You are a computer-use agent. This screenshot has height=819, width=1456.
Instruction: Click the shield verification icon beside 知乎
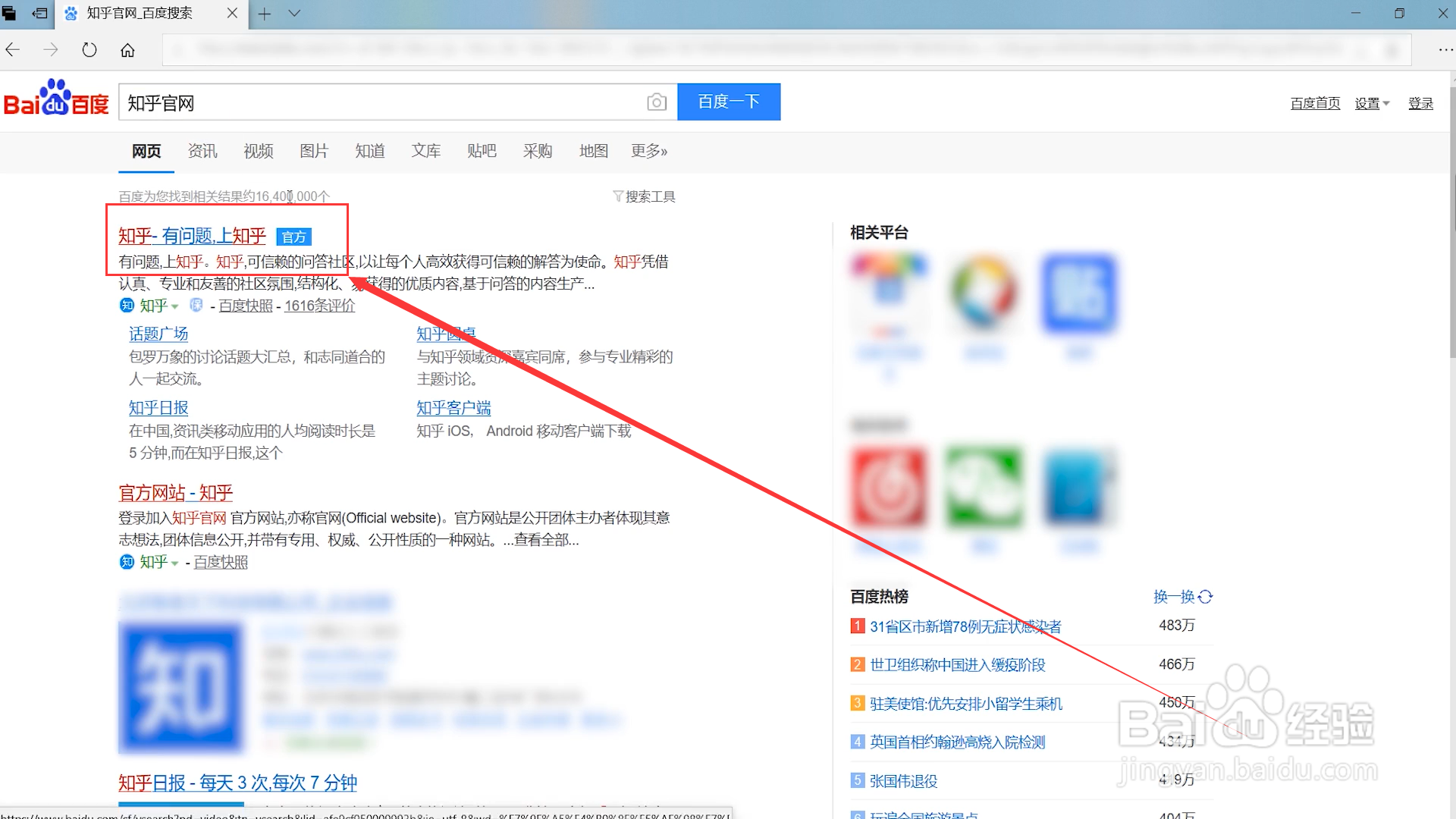[196, 305]
